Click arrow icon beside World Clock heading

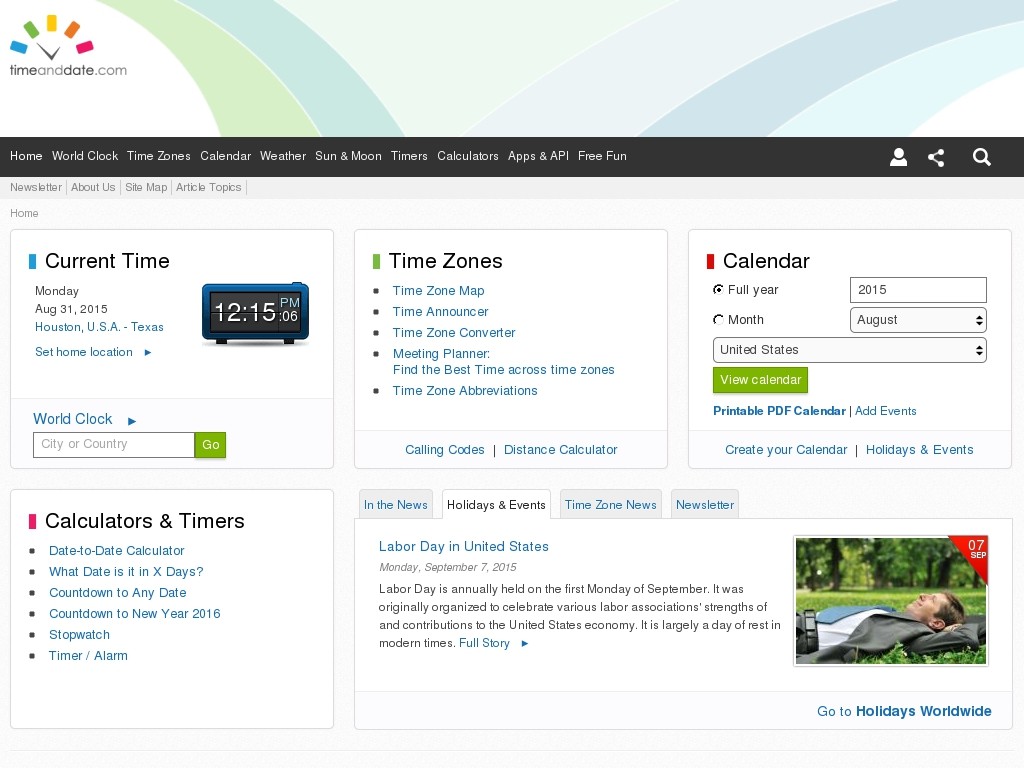(x=132, y=421)
